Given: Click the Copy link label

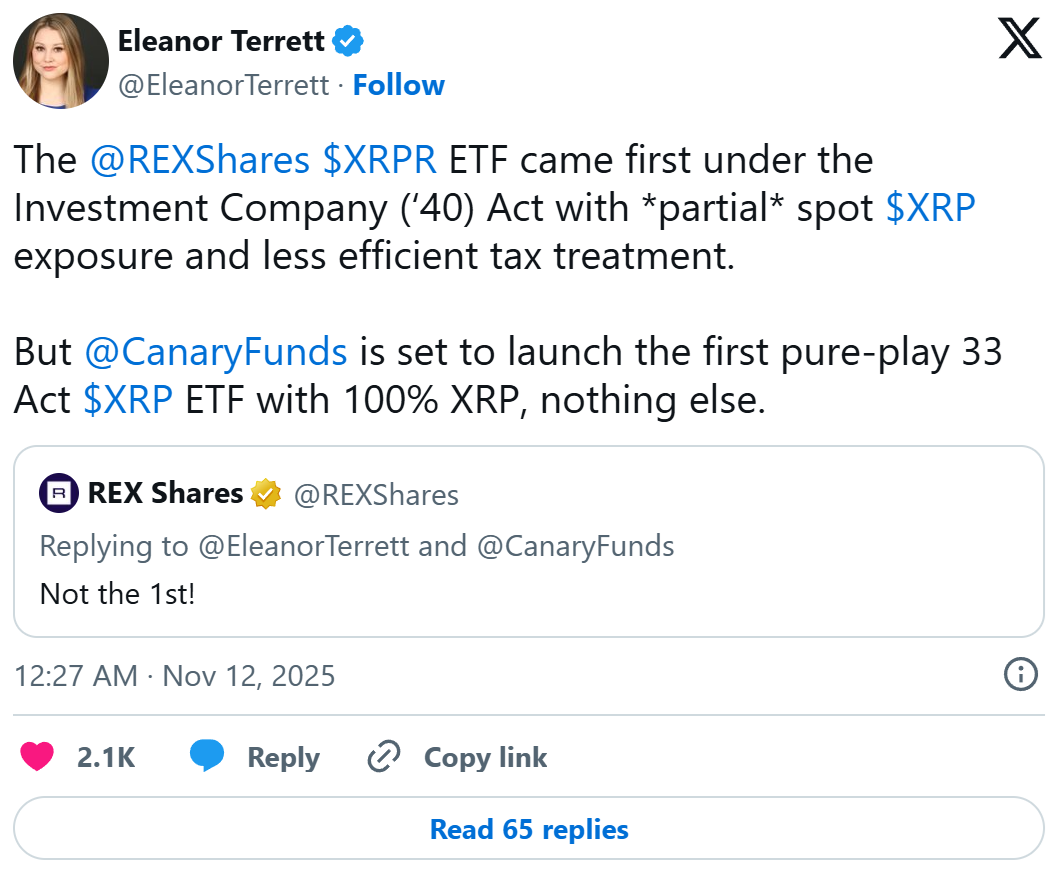Looking at the screenshot, I should (486, 757).
